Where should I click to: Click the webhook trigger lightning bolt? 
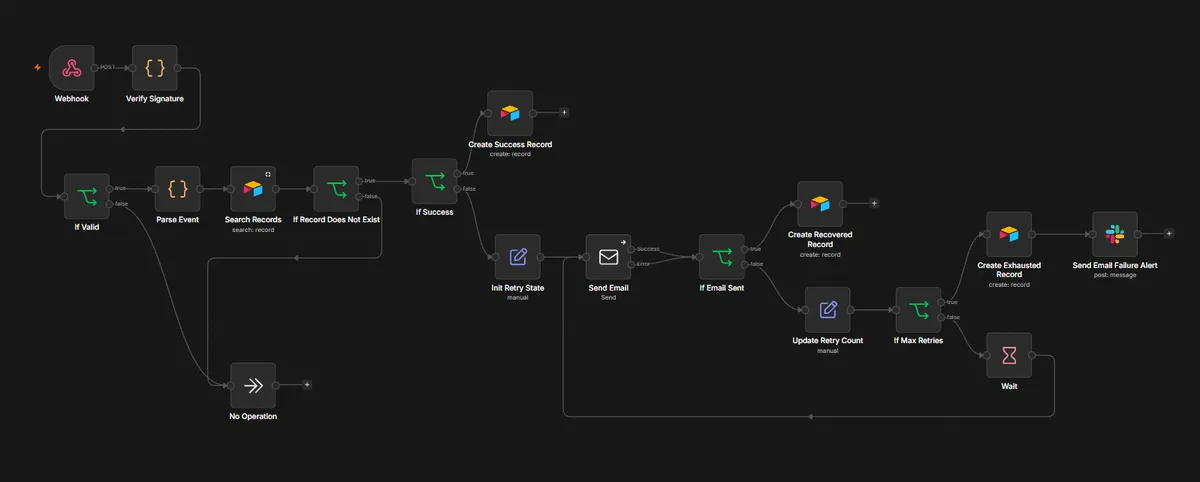tap(38, 68)
